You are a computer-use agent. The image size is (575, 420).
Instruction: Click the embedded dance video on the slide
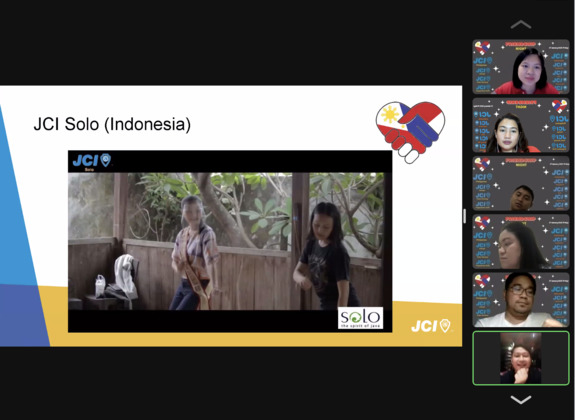[230, 241]
